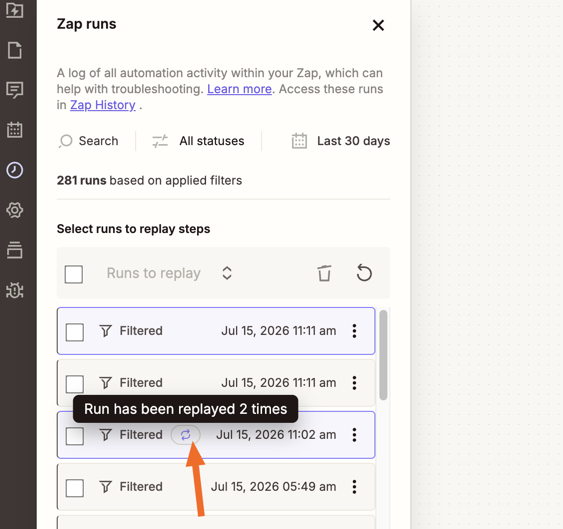This screenshot has width=563, height=529.
Task: Follow the Learn more link
Action: point(239,89)
